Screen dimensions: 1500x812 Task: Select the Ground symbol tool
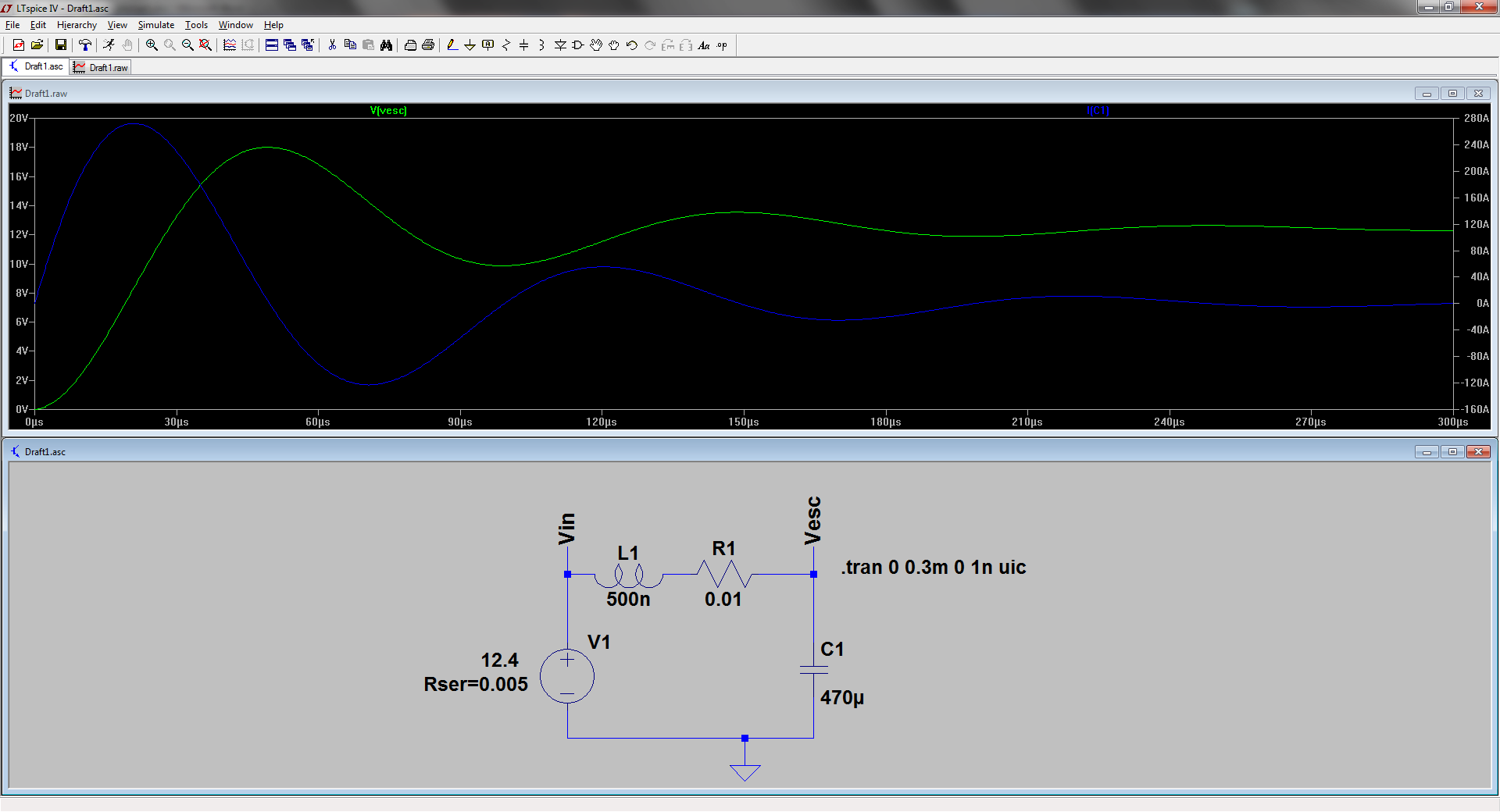click(470, 45)
